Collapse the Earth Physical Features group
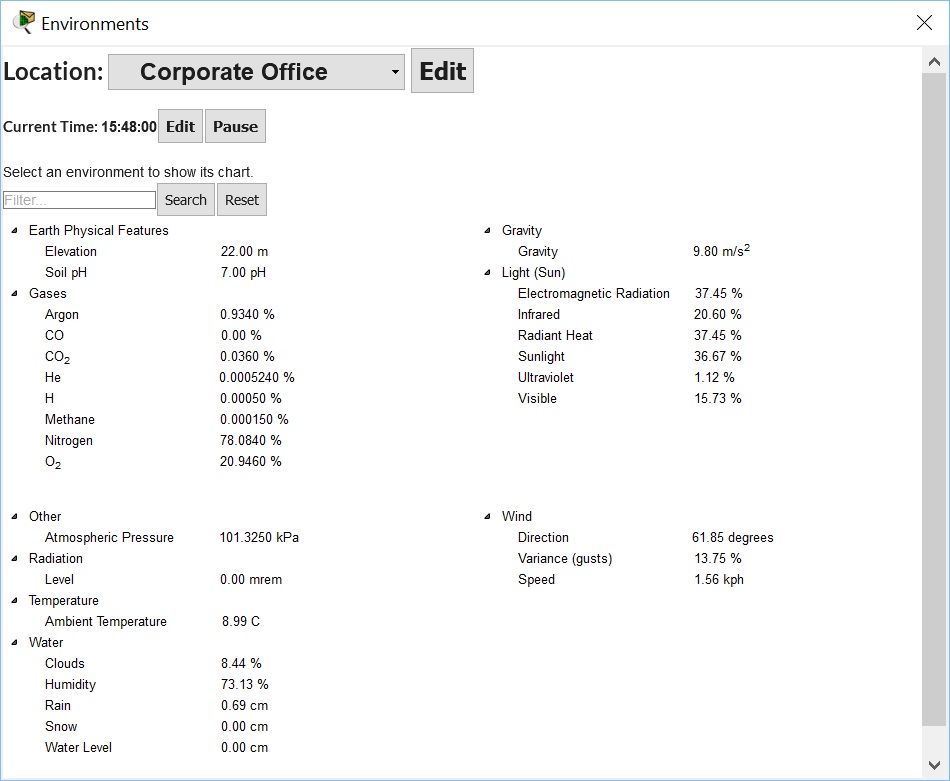Image resolution: width=950 pixels, height=781 pixels. pos(15,231)
